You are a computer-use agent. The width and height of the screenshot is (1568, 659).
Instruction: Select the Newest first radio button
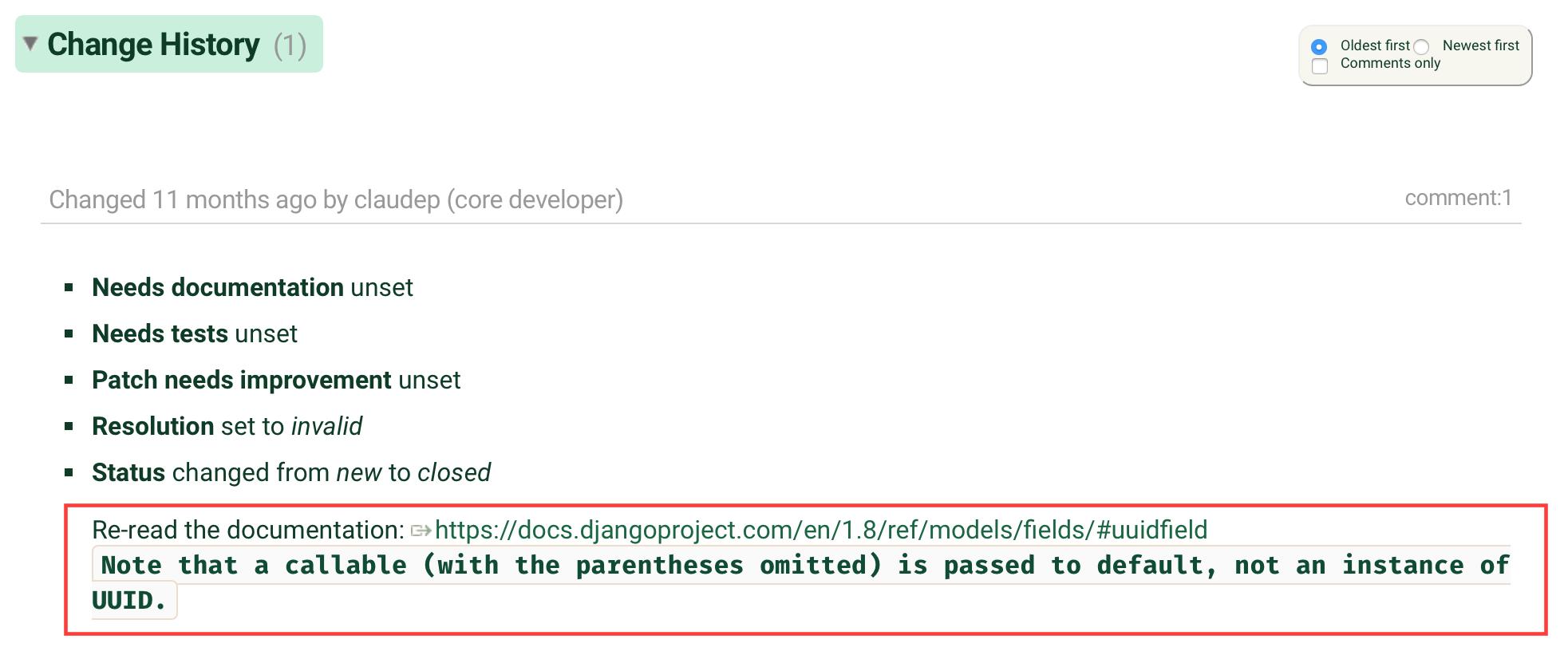[1421, 48]
